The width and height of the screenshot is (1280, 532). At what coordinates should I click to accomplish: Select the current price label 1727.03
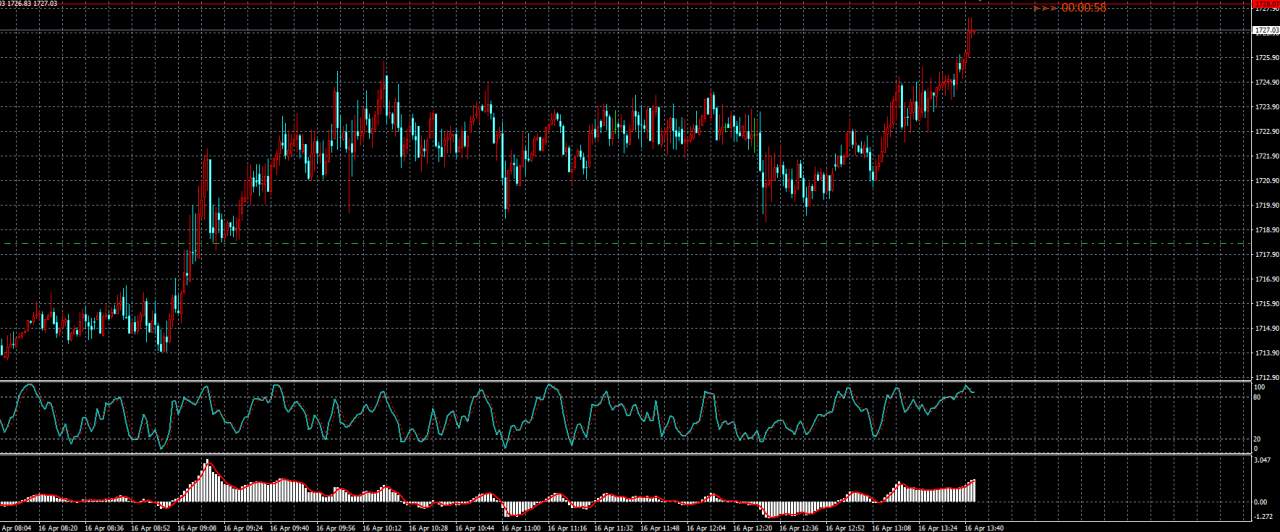1265,31
